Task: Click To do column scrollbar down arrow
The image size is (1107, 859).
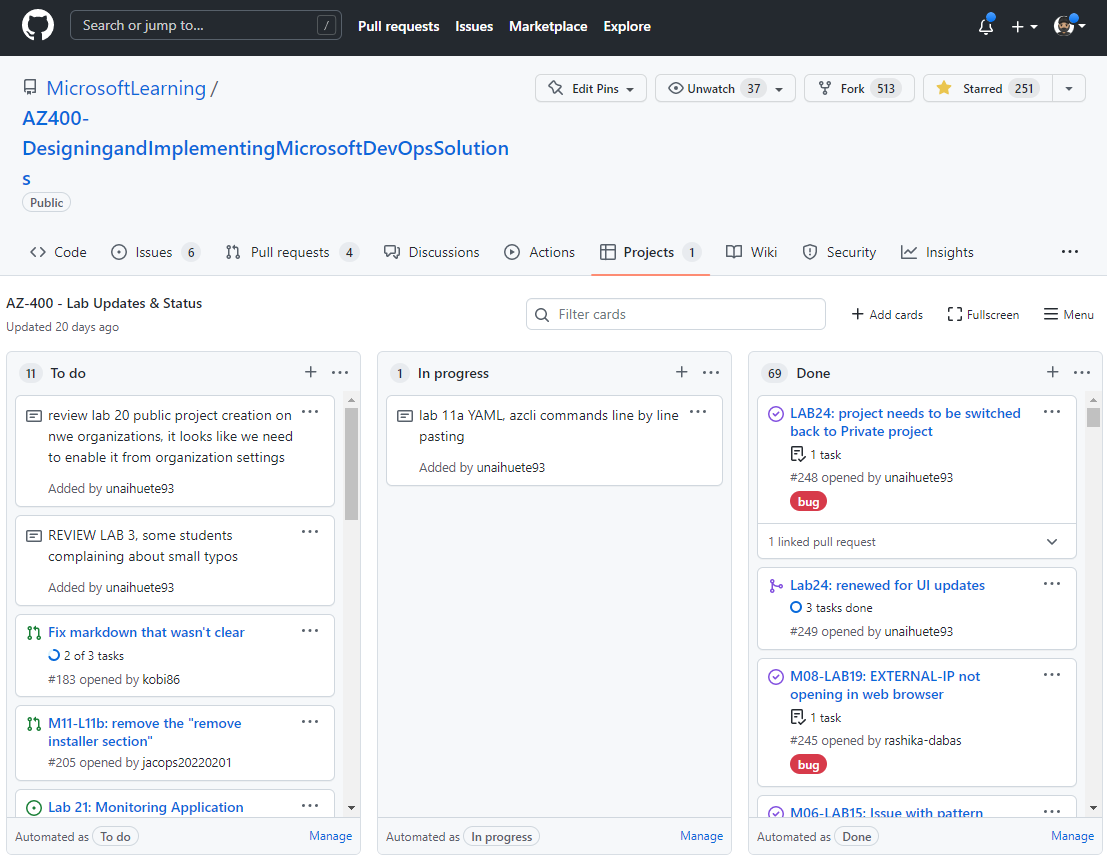Action: 352,807
